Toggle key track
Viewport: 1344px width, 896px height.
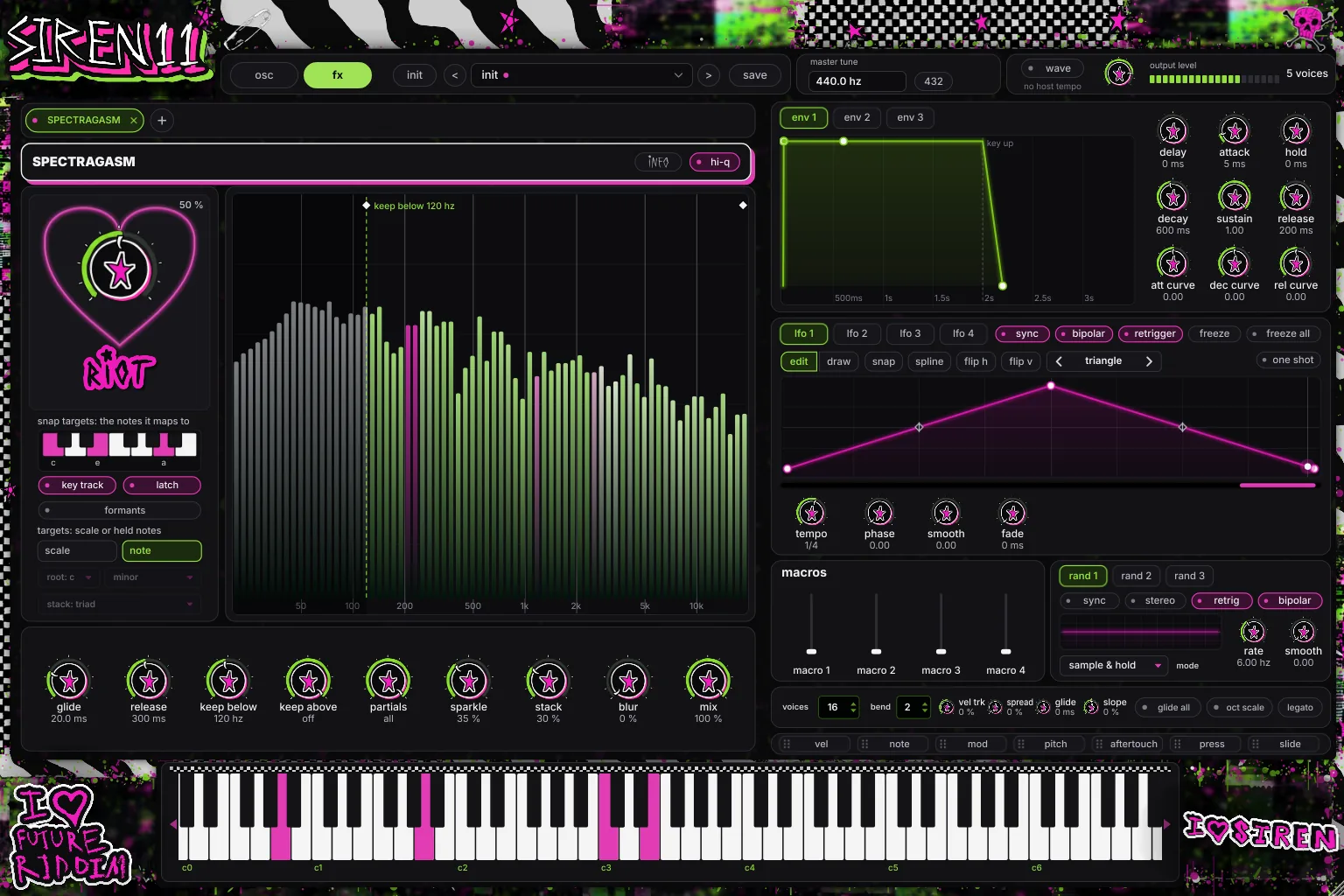tap(76, 486)
